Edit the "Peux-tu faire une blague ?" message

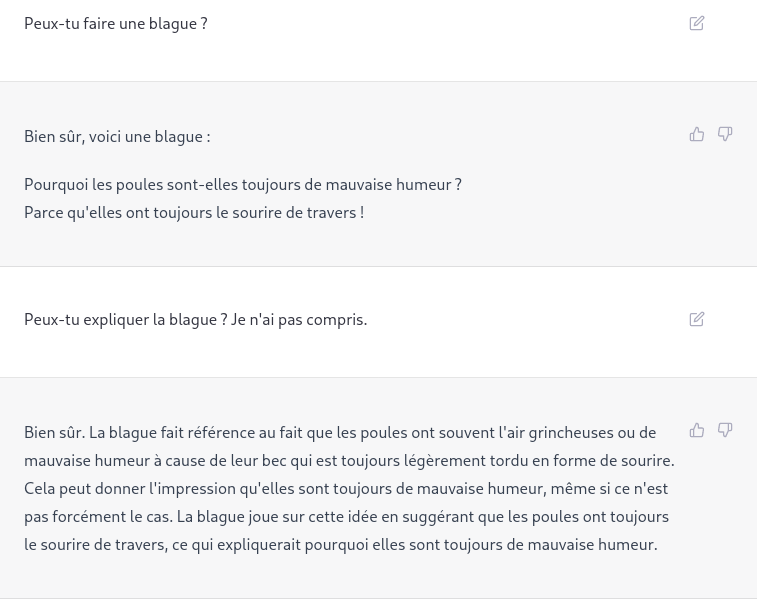(697, 23)
